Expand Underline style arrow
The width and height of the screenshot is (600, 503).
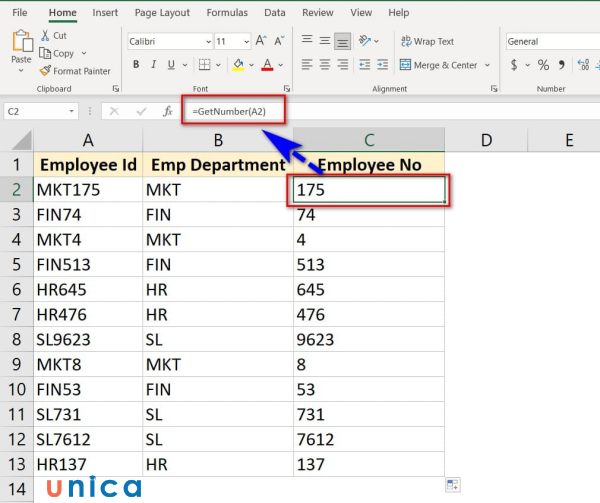[x=185, y=65]
